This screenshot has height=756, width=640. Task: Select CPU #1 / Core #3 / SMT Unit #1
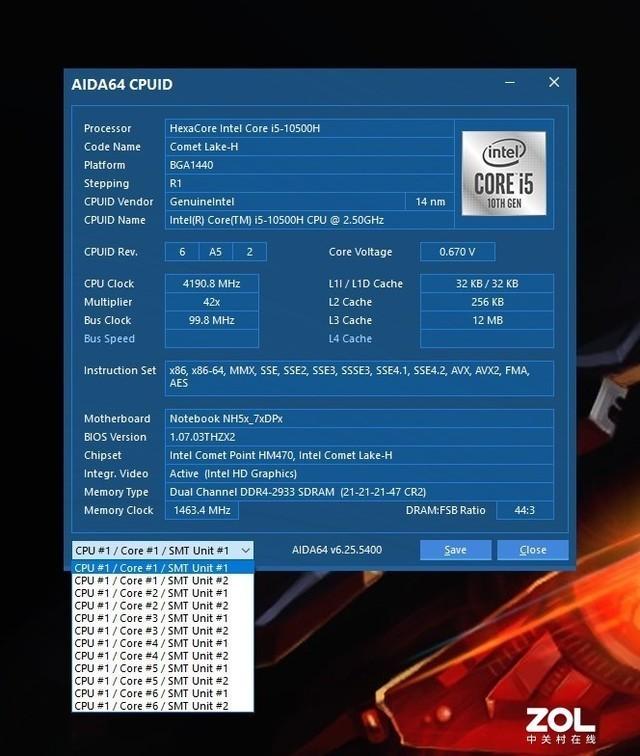[163, 618]
